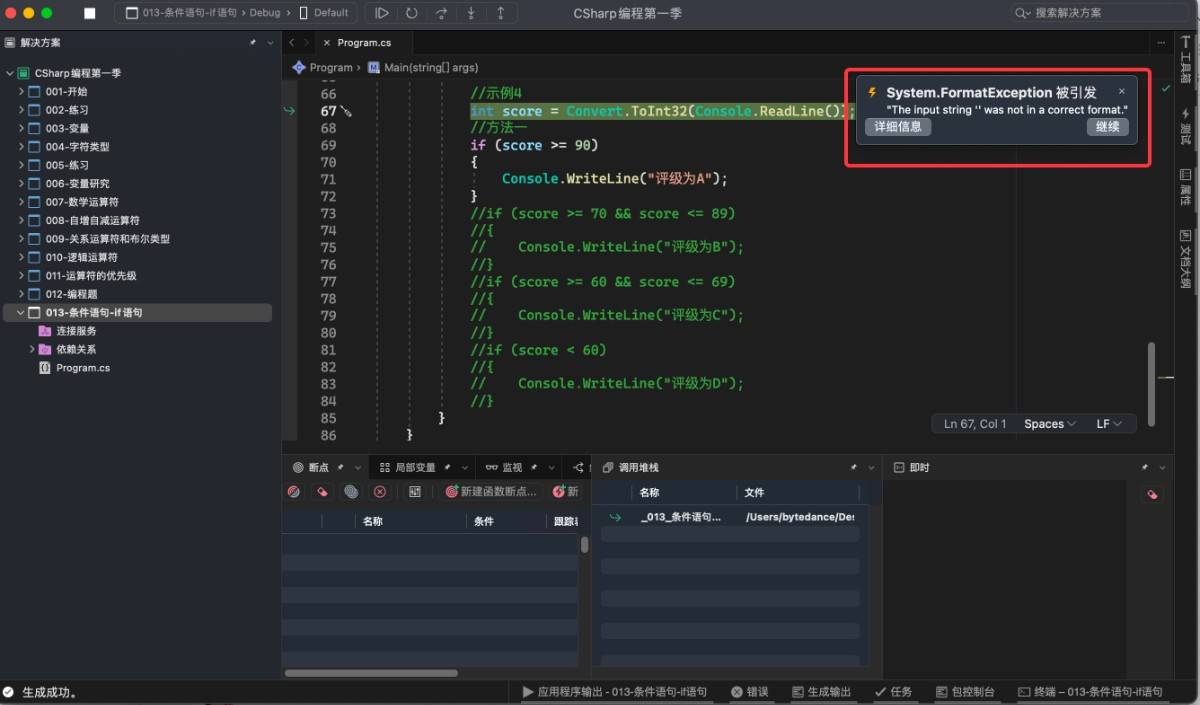Step over the current line
The height and width of the screenshot is (705, 1200).
coord(441,13)
